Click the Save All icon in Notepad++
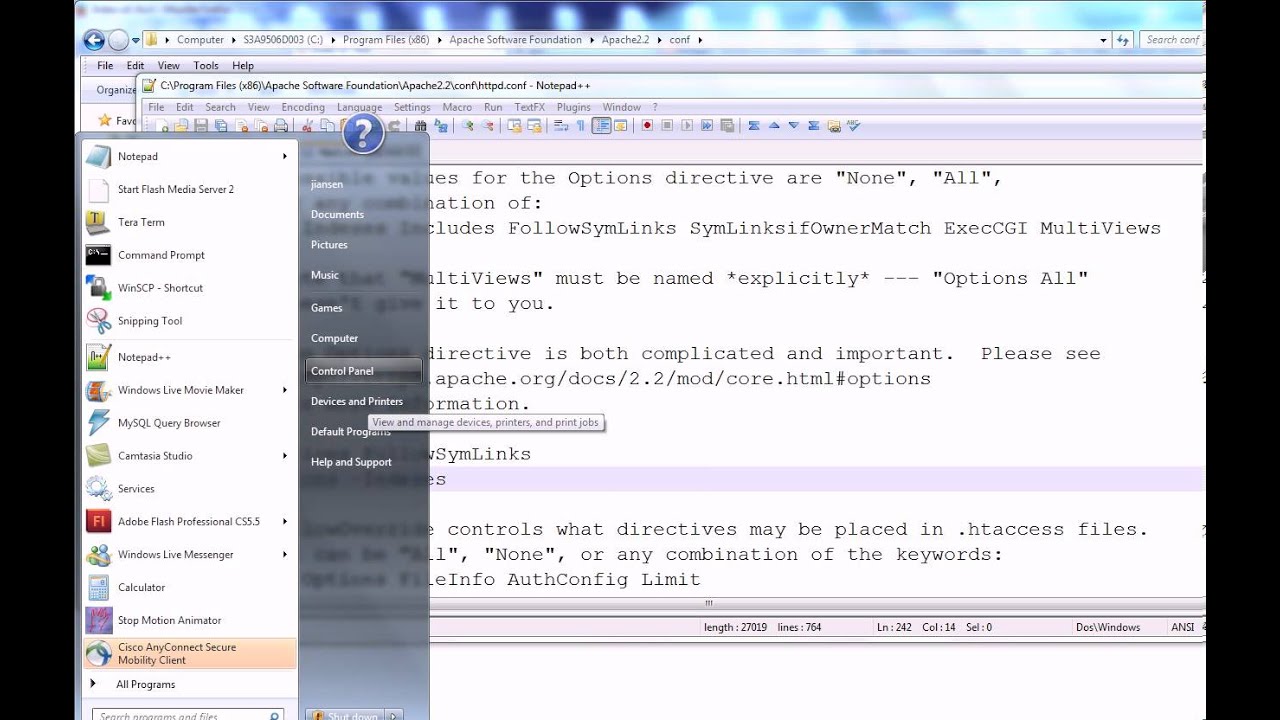Screen dimensions: 1280x720 [221, 126]
